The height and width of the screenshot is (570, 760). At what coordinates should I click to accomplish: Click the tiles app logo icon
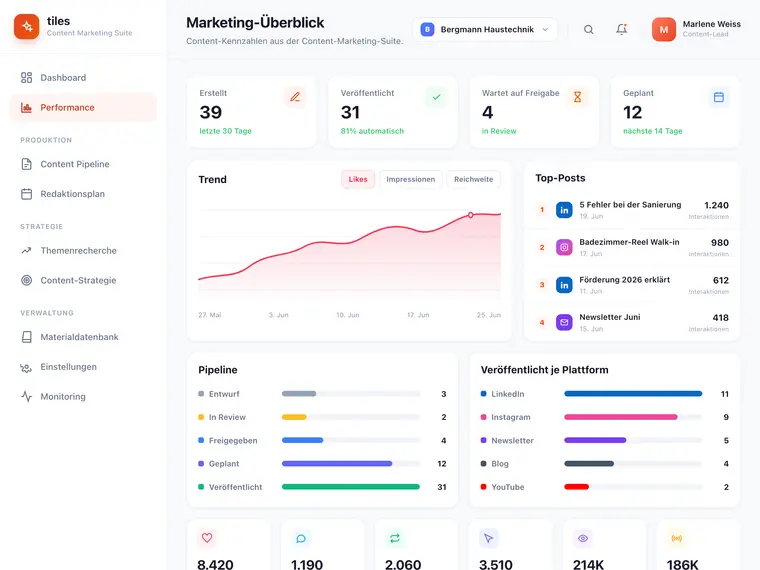pyautogui.click(x=27, y=26)
